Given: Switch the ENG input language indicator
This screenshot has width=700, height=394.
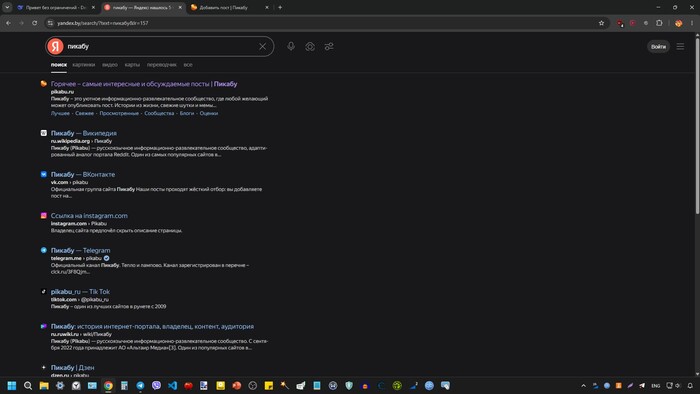Looking at the screenshot, I should [x=656, y=386].
